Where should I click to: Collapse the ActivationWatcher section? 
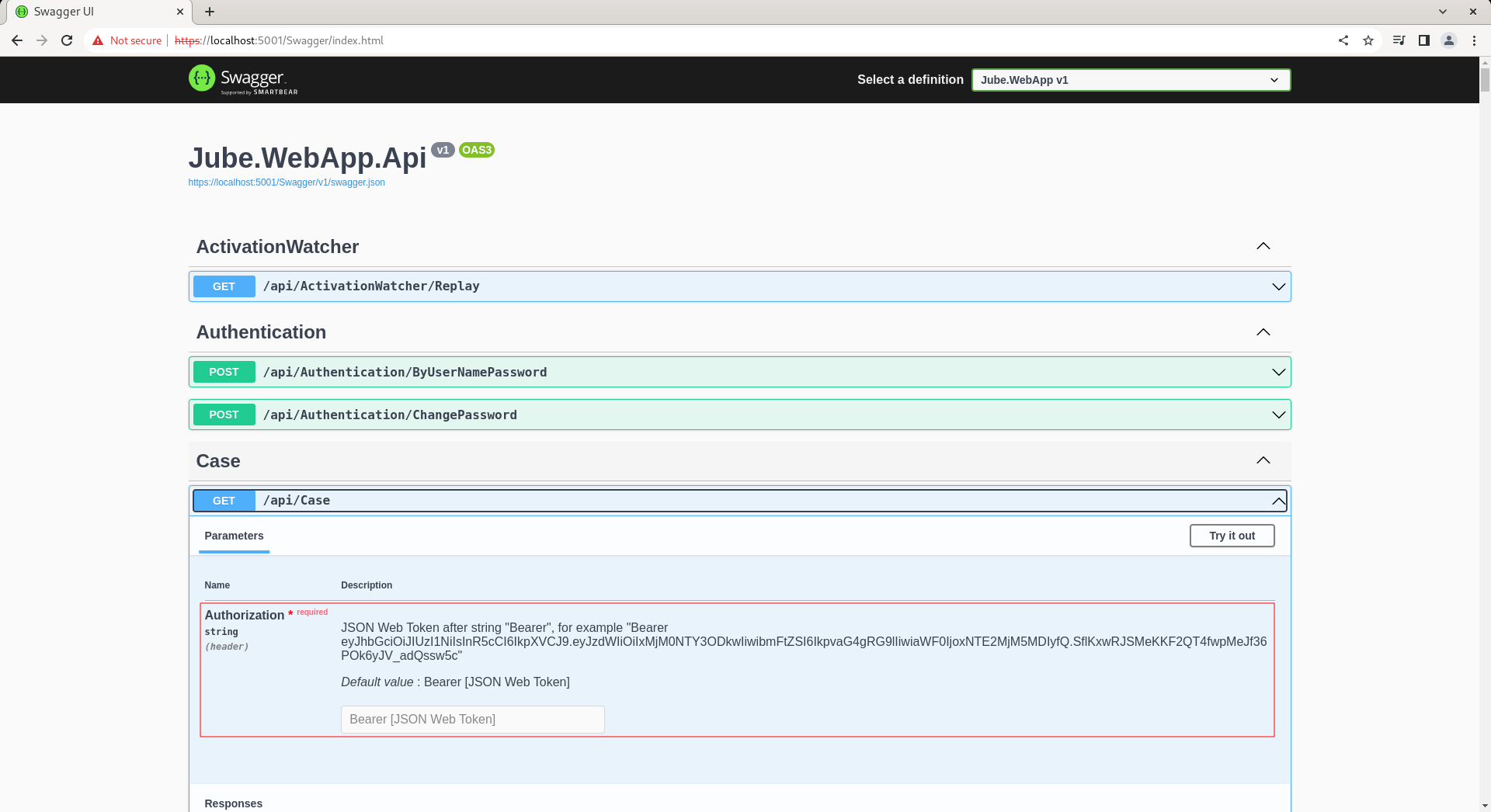pyautogui.click(x=1263, y=246)
